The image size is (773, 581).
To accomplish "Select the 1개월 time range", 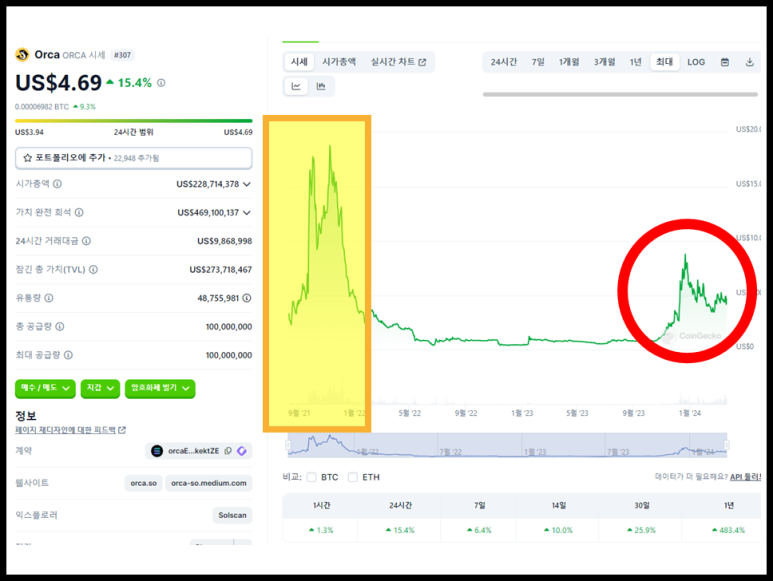I will (x=569, y=62).
